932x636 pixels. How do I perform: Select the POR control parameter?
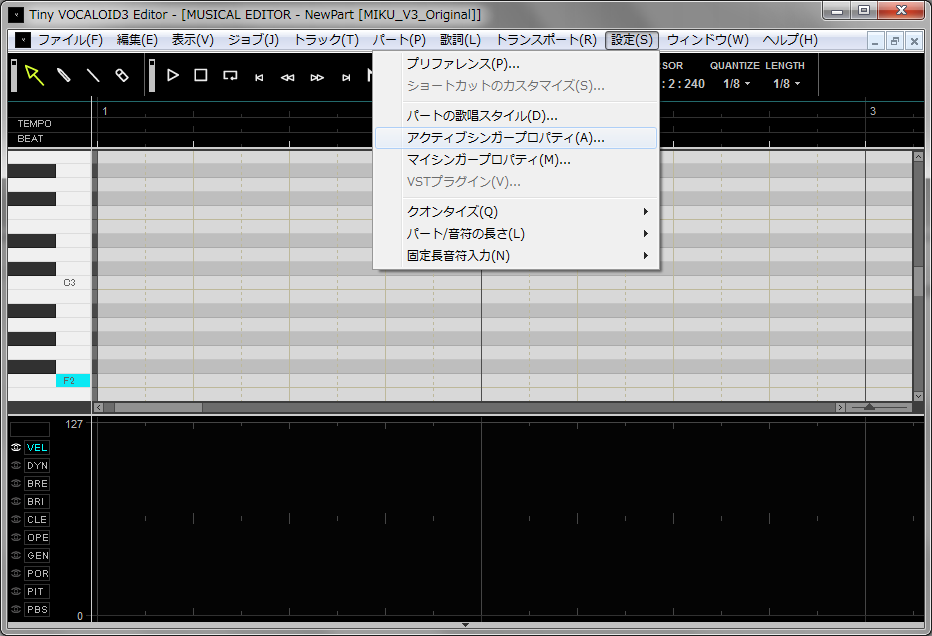click(x=37, y=573)
